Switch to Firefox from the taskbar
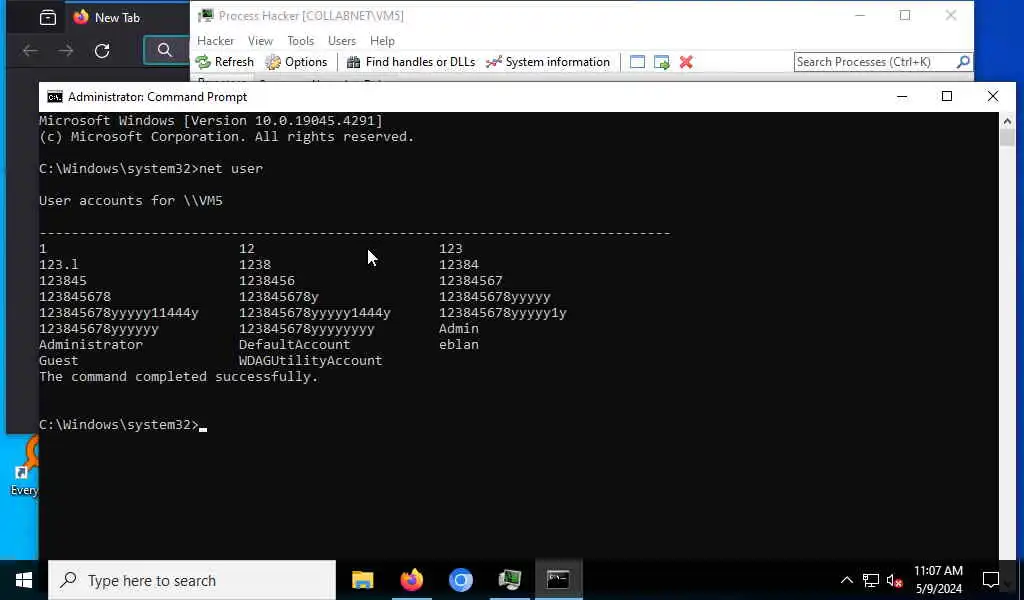Image resolution: width=1024 pixels, height=600 pixels. point(411,580)
